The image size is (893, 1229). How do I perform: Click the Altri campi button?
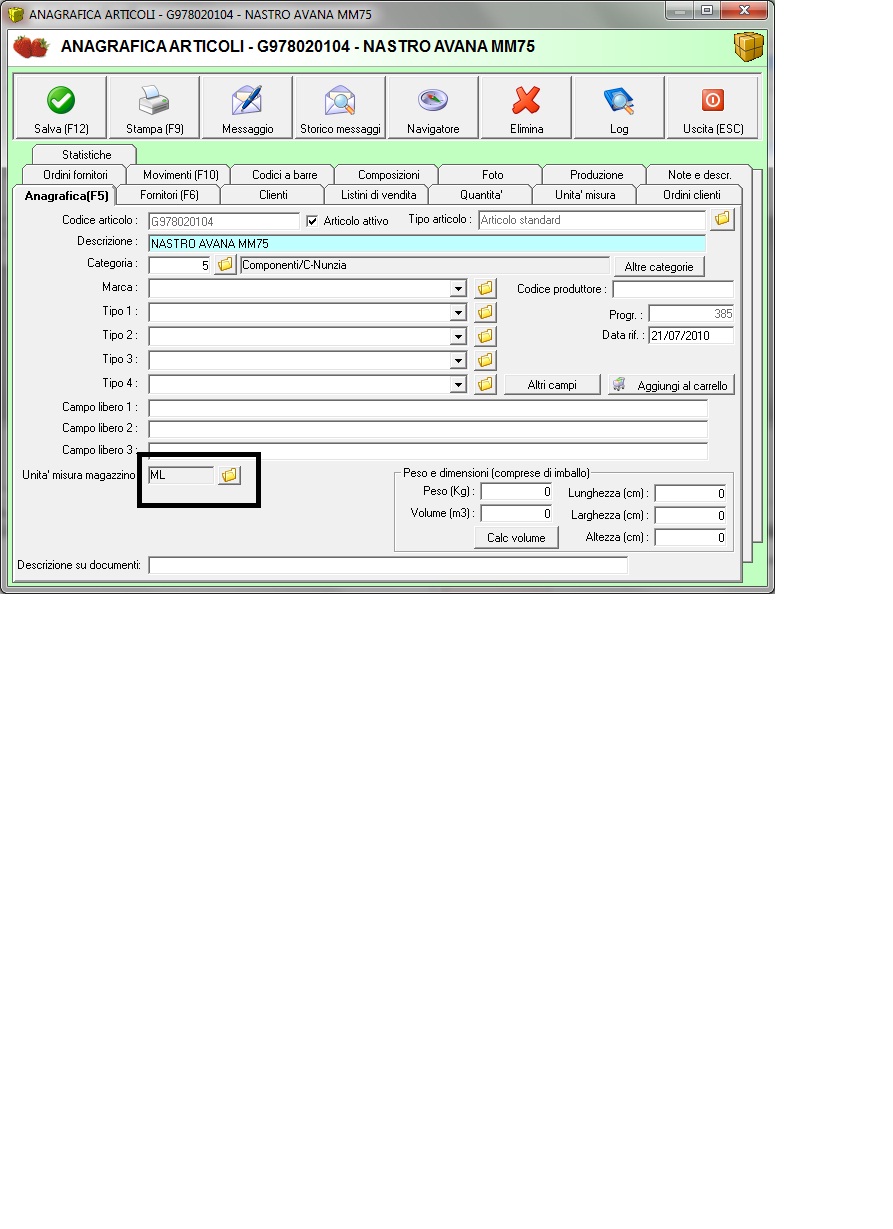click(552, 385)
